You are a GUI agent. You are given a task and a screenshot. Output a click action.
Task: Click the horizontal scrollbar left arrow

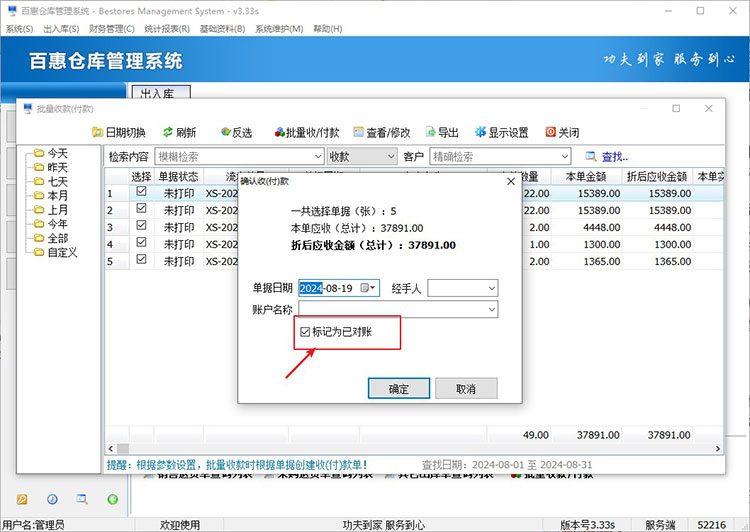coord(111,449)
